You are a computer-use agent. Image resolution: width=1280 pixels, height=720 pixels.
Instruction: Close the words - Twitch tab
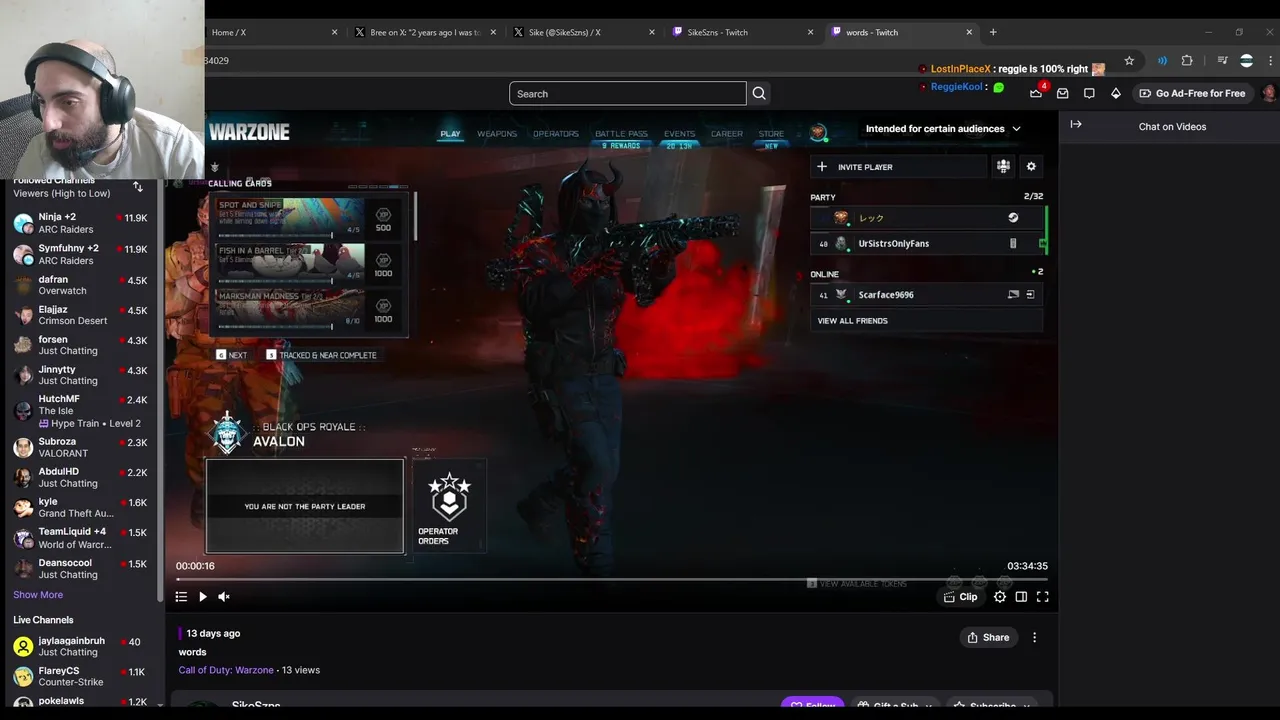pos(969,32)
